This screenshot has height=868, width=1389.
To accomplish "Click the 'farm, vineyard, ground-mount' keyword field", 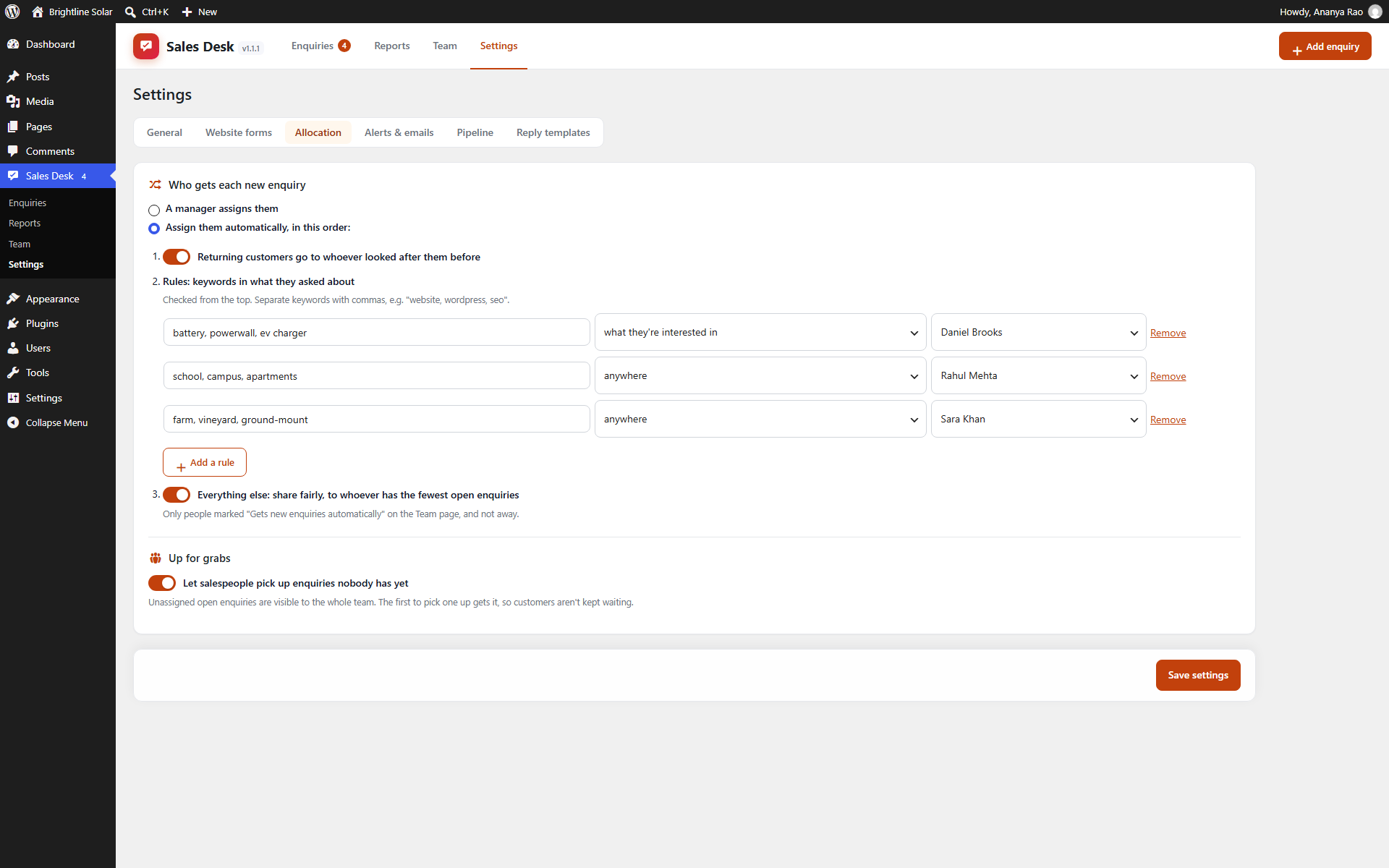I will (376, 420).
